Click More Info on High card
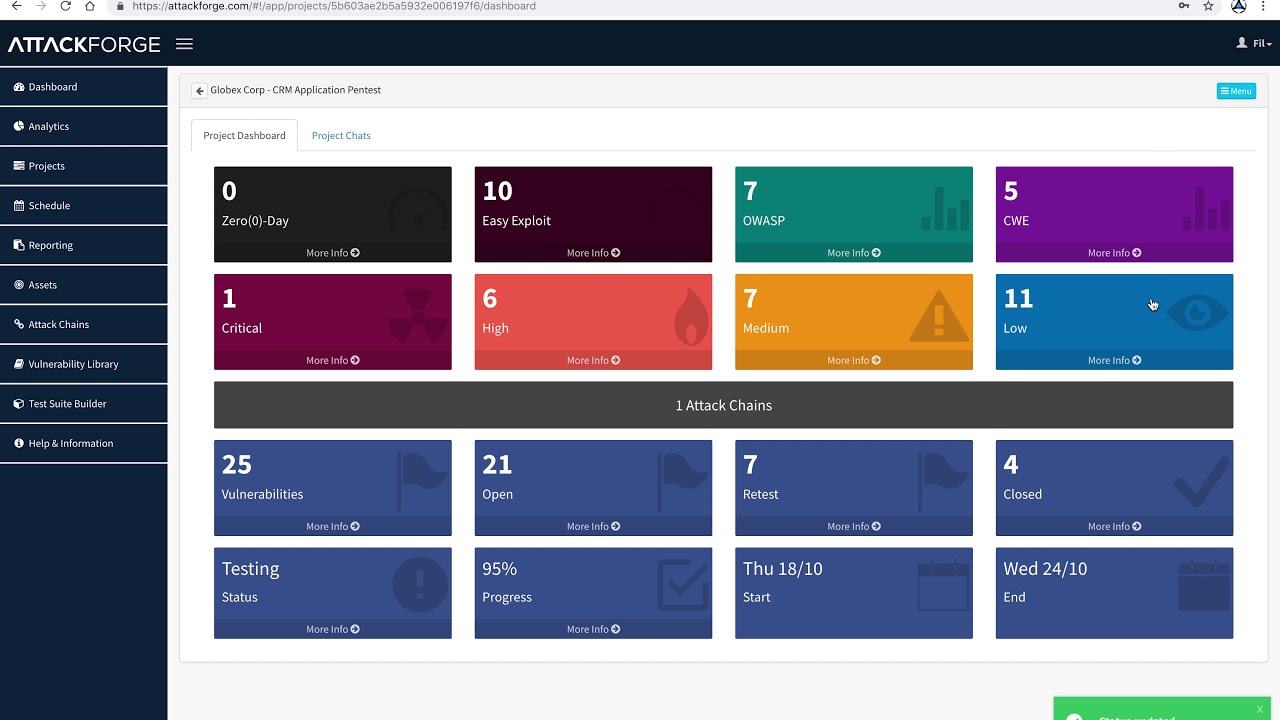This screenshot has height=720, width=1280. 593,360
